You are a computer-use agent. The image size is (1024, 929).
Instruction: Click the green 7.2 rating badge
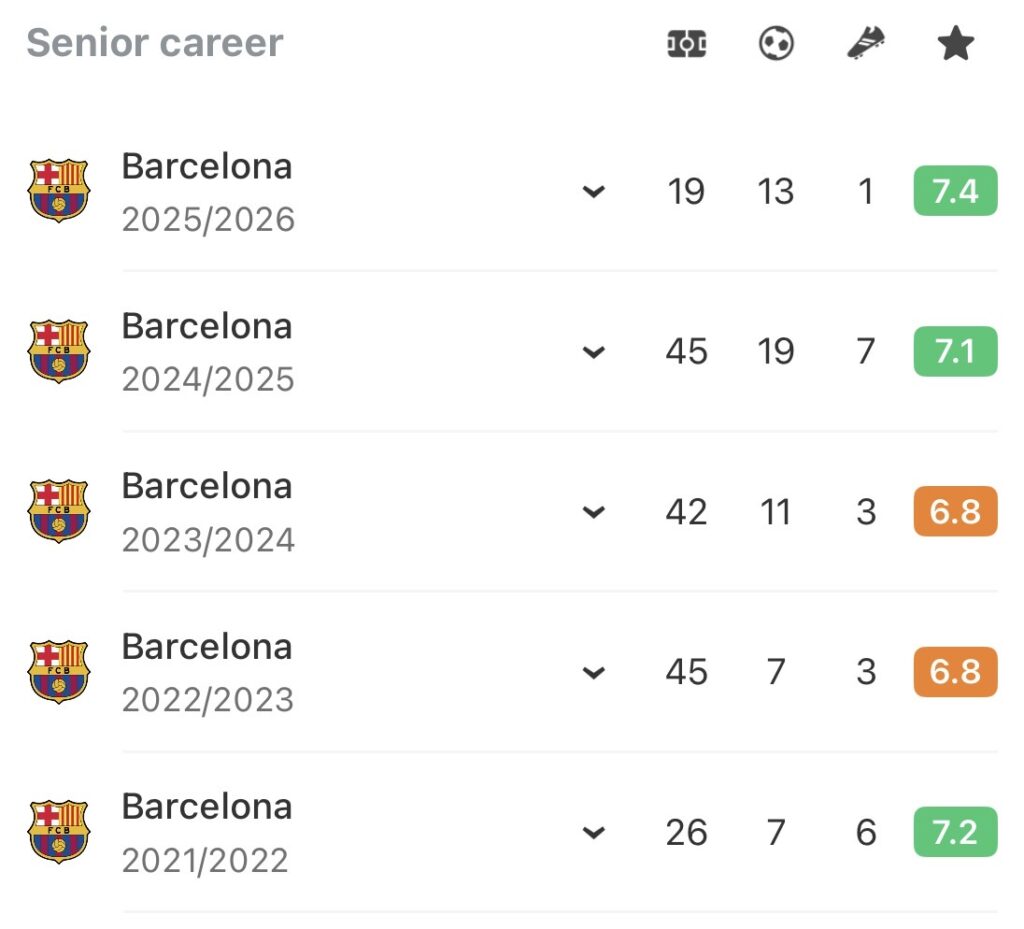(955, 832)
